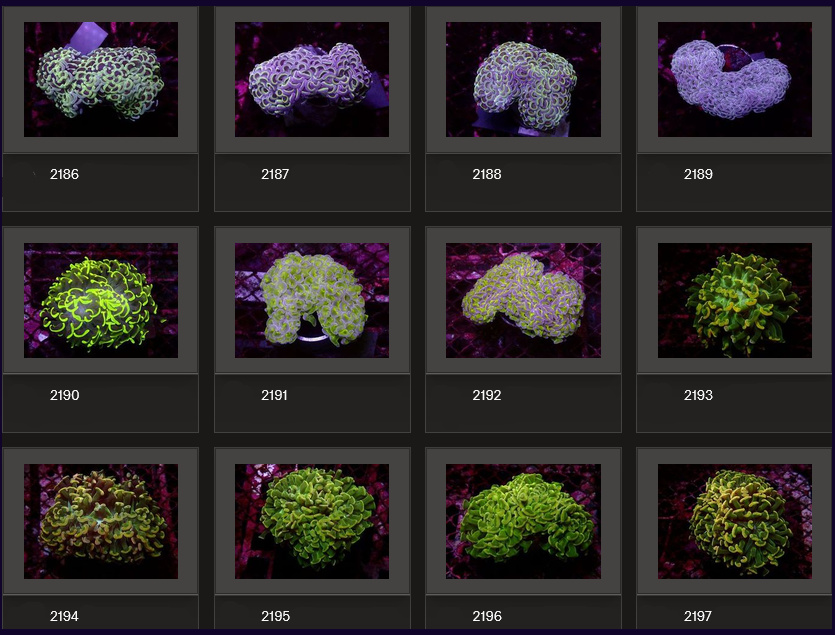This screenshot has height=635, width=835.
Task: Click the 2197 label text
Action: 698,616
